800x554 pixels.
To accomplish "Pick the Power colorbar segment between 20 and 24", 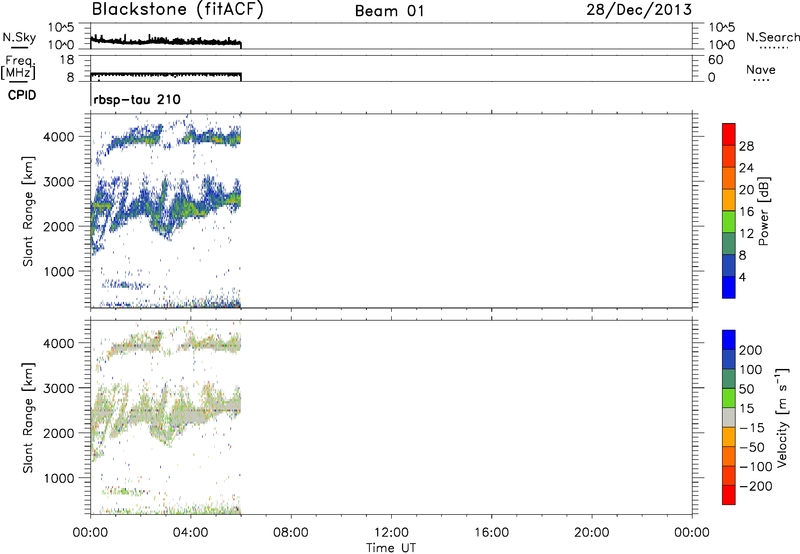I will 729,178.
